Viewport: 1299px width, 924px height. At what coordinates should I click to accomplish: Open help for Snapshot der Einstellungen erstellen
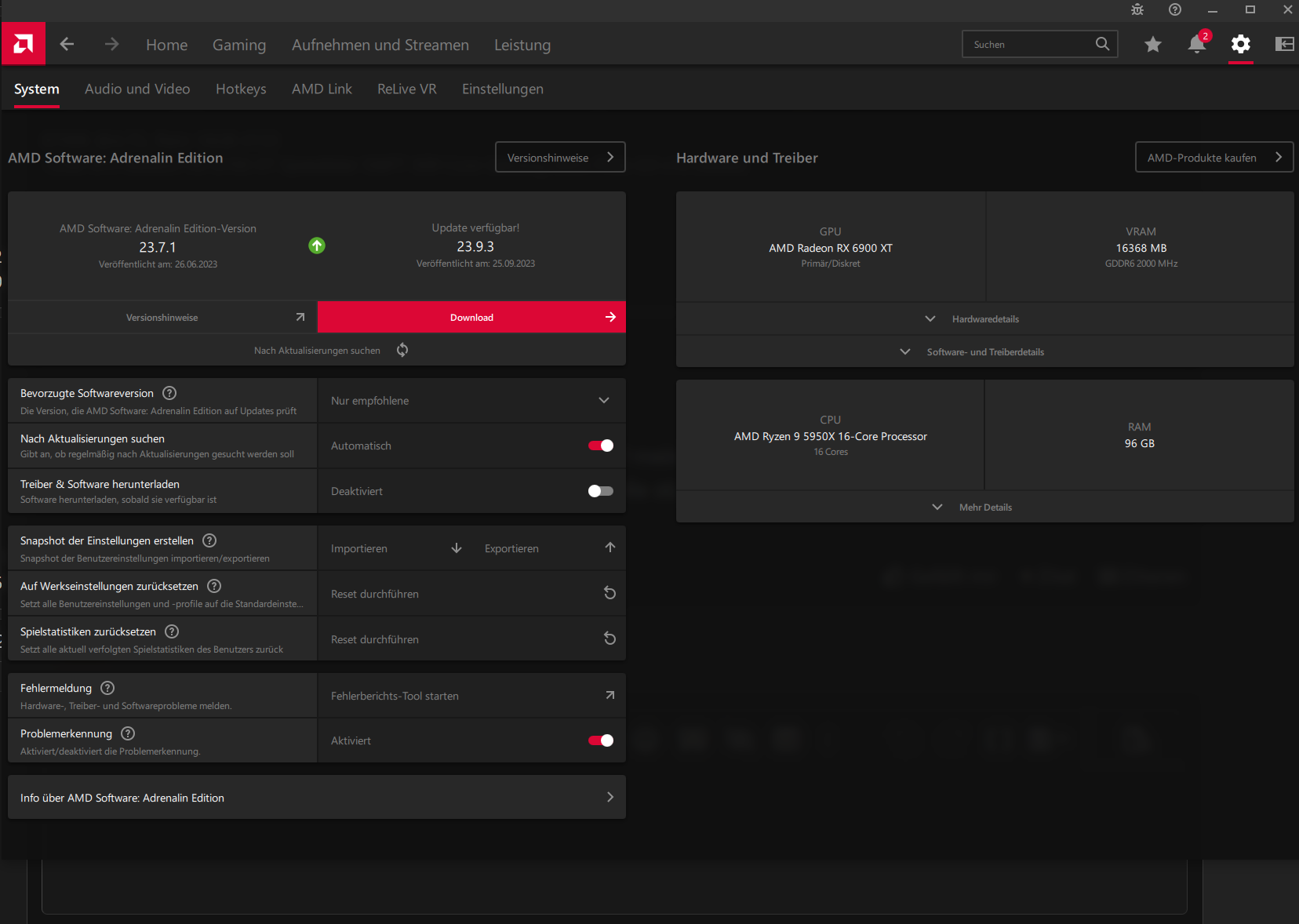(x=209, y=540)
